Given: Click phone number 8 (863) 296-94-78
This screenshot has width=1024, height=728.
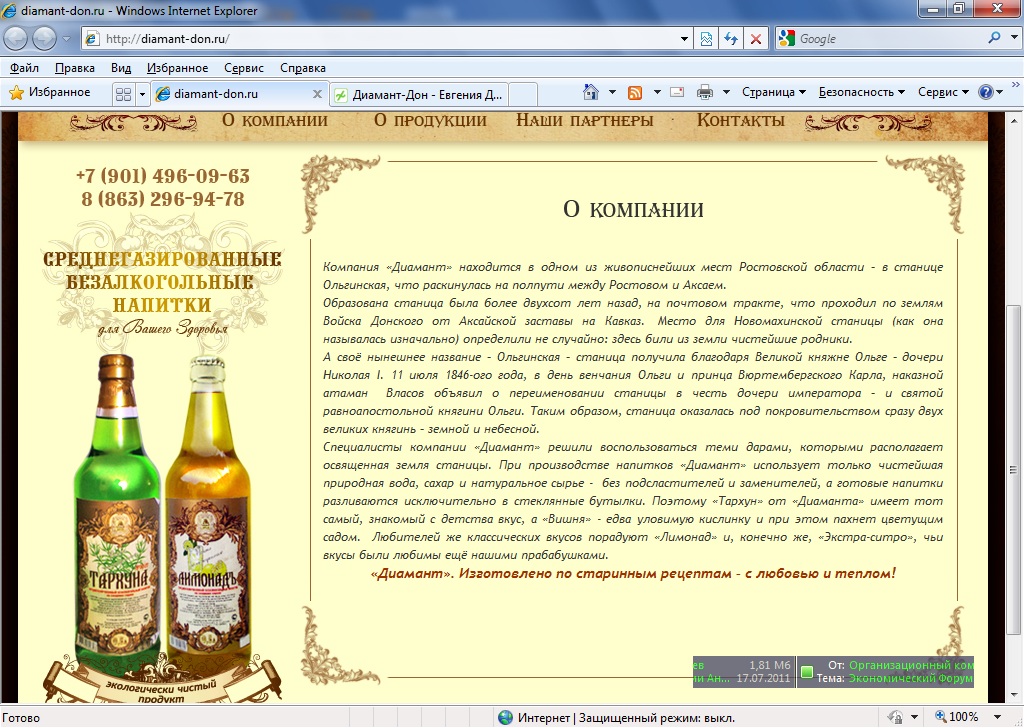Looking at the screenshot, I should pyautogui.click(x=163, y=198).
